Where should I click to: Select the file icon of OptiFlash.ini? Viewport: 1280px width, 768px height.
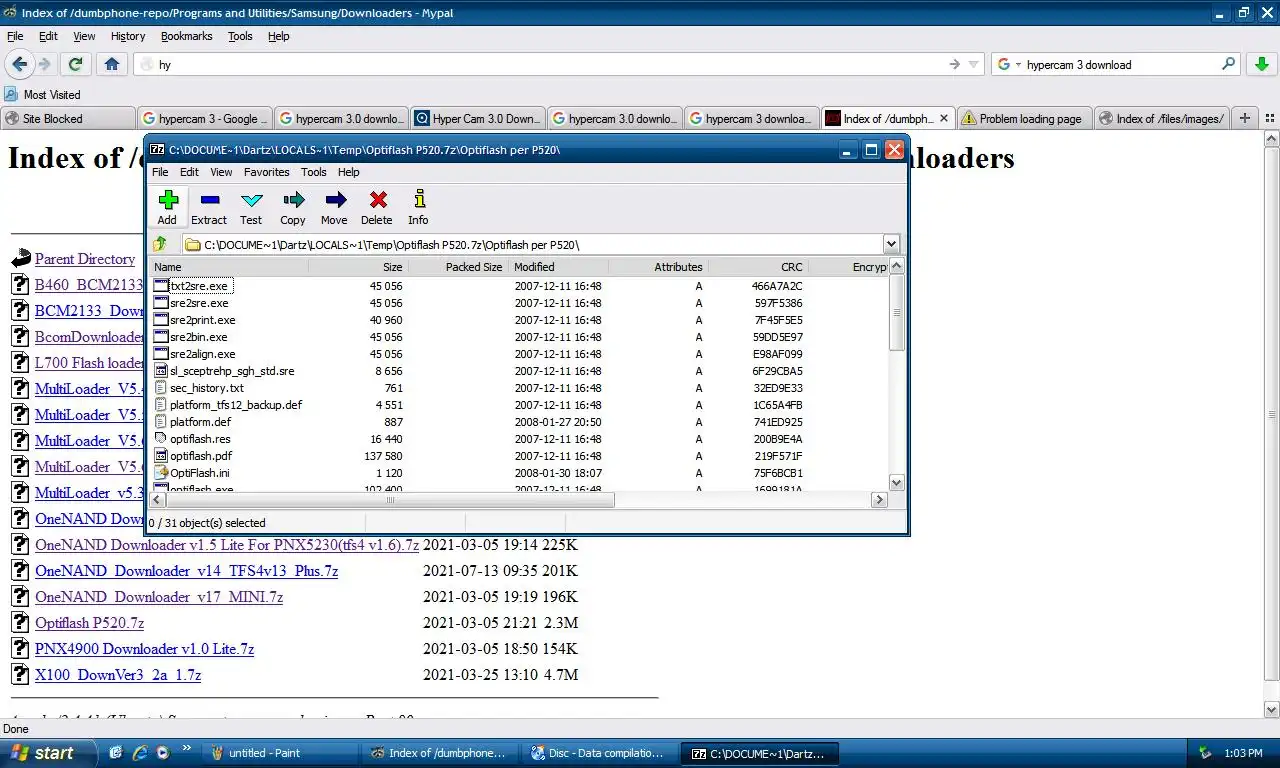click(160, 473)
